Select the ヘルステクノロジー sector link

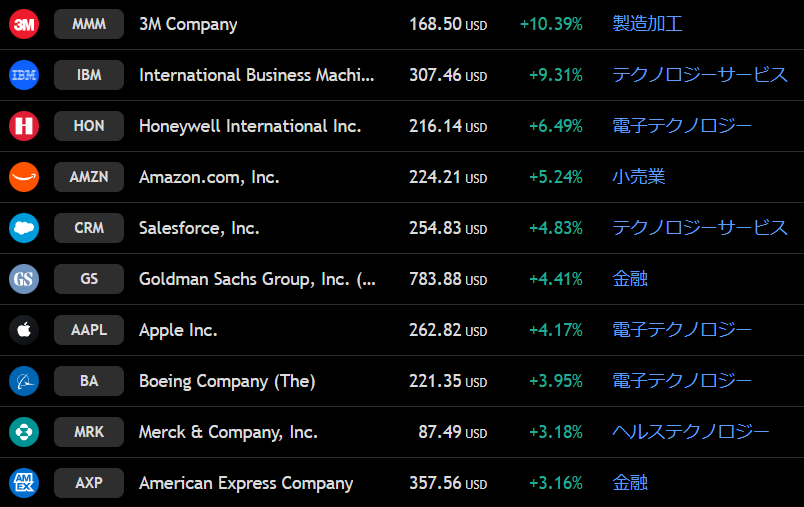pos(690,432)
